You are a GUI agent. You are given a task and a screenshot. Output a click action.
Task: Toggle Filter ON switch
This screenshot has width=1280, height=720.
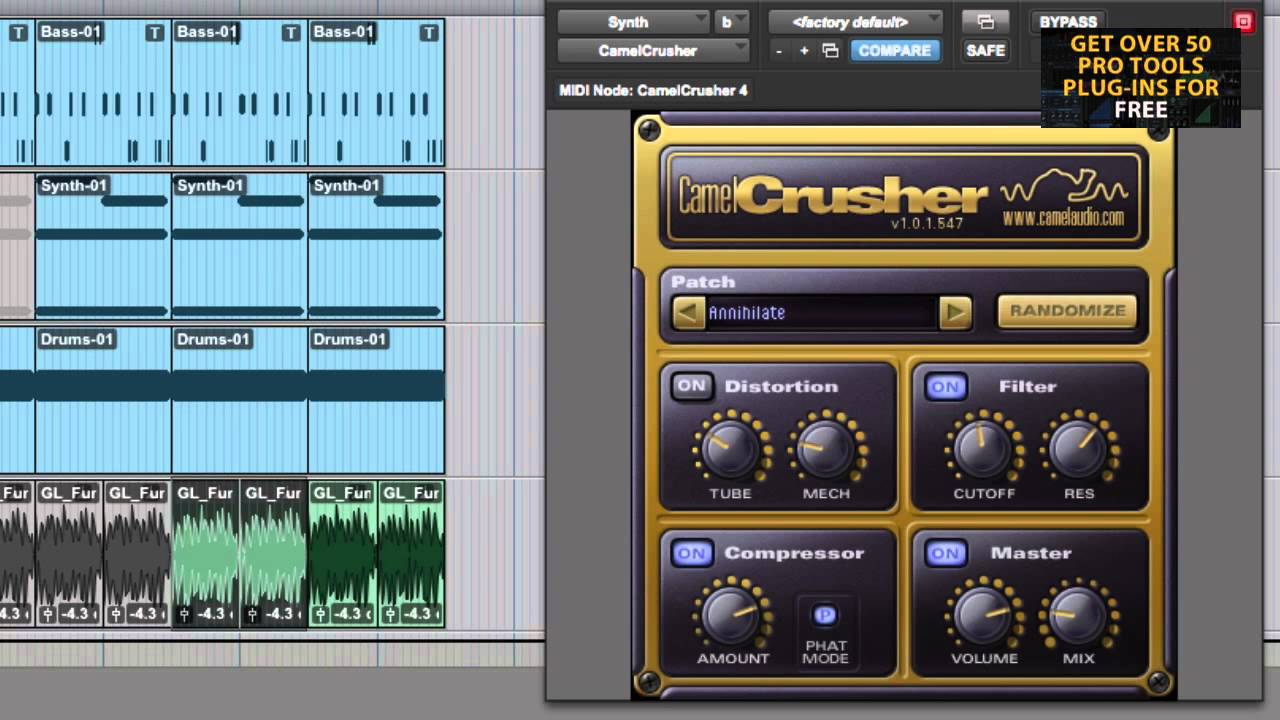click(x=945, y=386)
